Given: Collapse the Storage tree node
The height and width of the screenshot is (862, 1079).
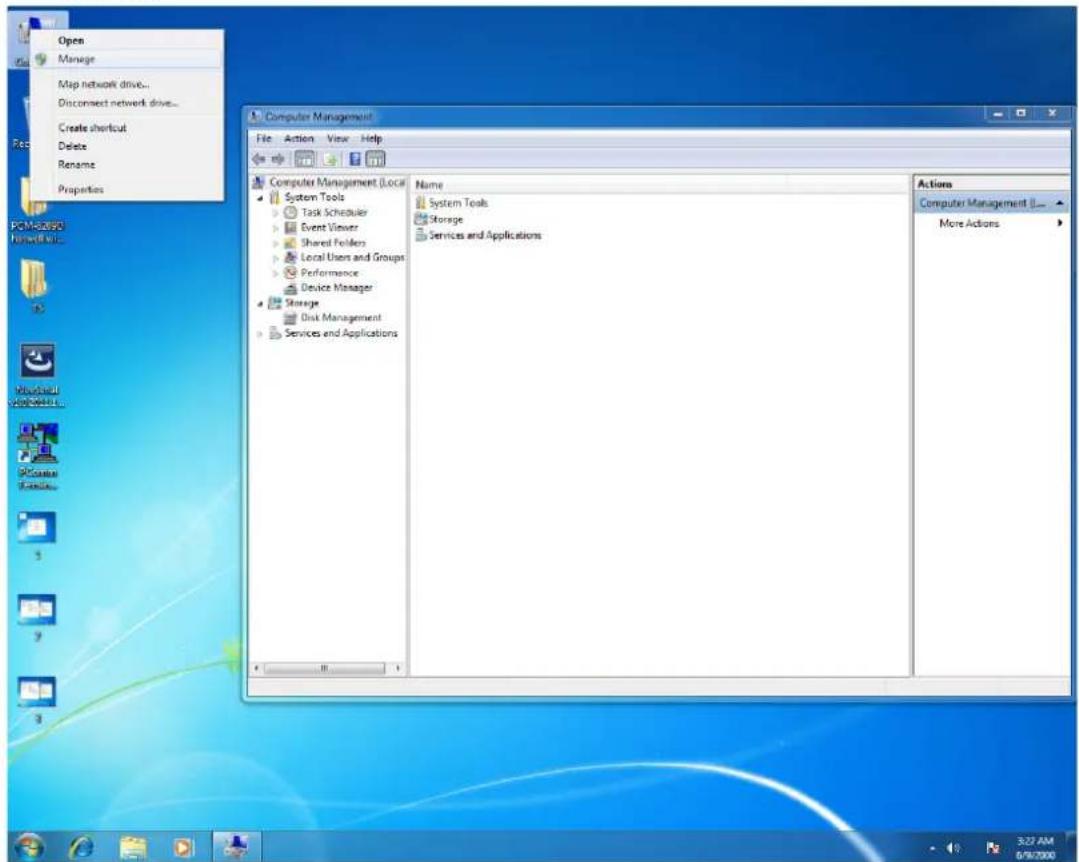Looking at the screenshot, I should pyautogui.click(x=260, y=304).
